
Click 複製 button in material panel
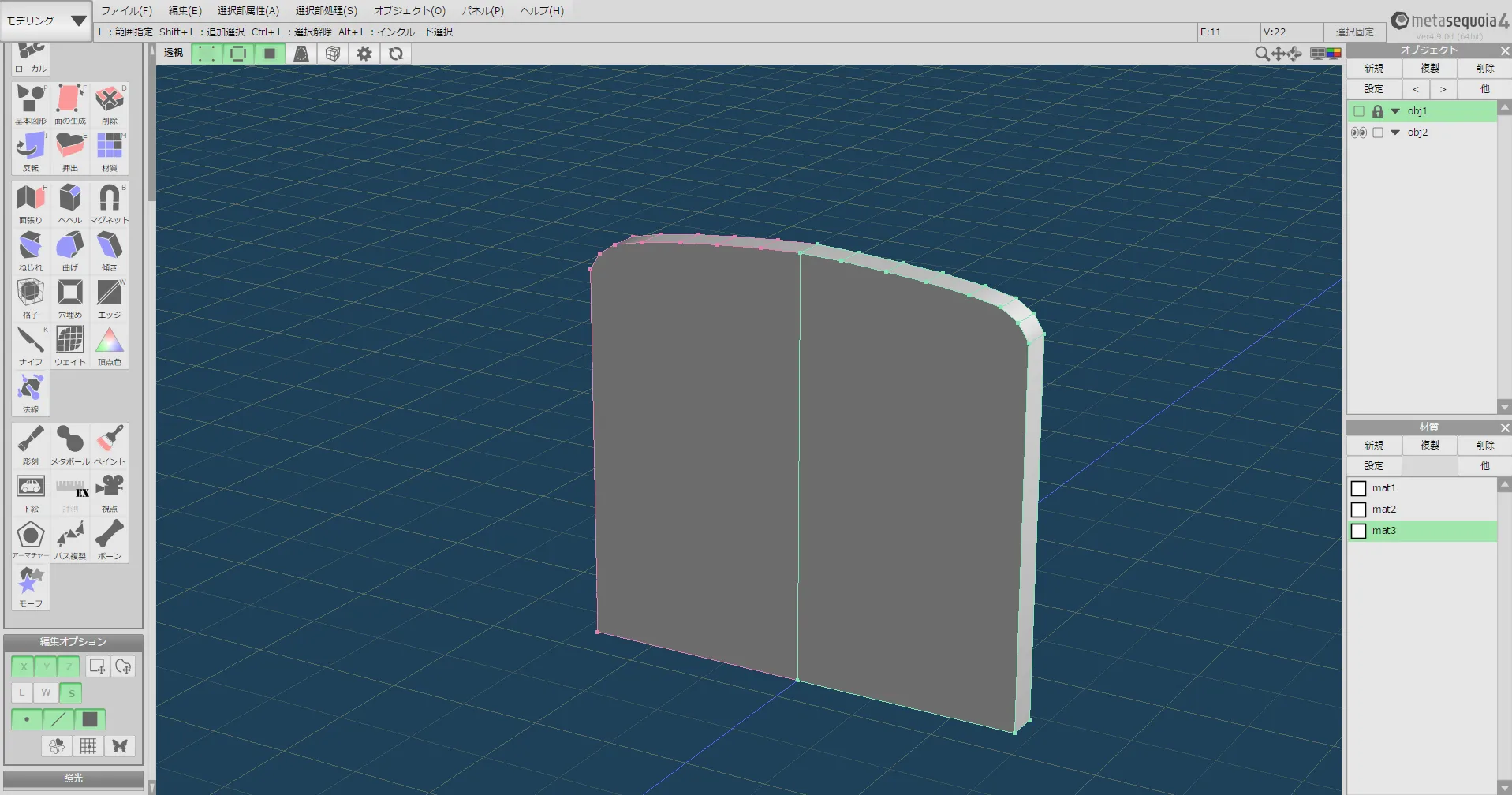(1429, 446)
